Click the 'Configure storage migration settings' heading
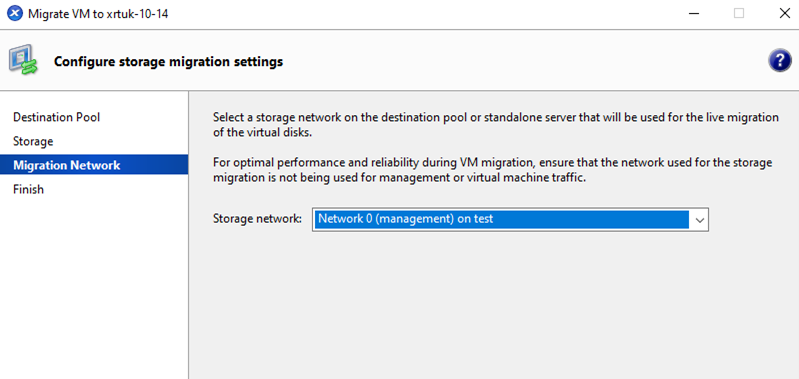This screenshot has height=379, width=799. pos(168,62)
